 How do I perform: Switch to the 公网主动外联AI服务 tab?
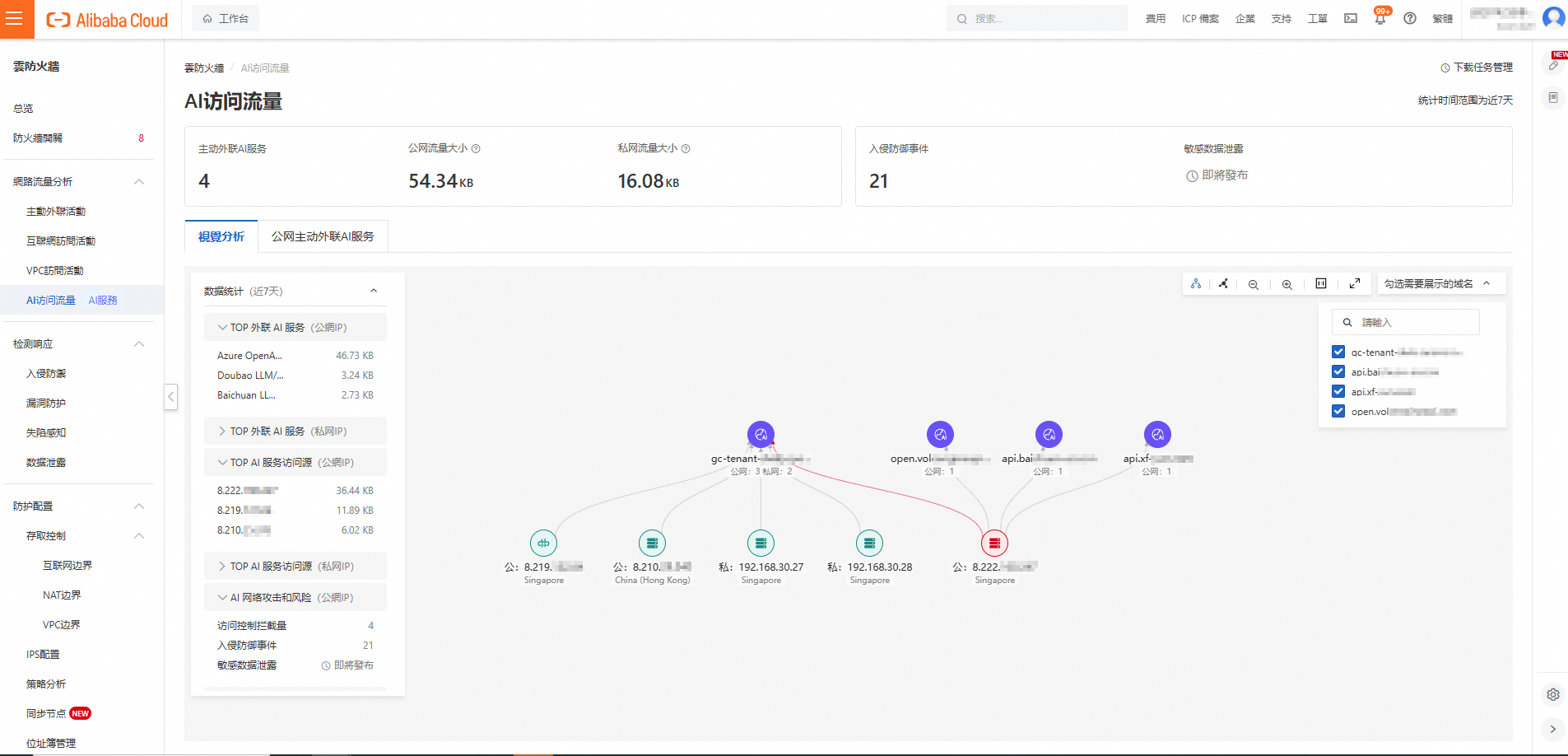click(323, 236)
